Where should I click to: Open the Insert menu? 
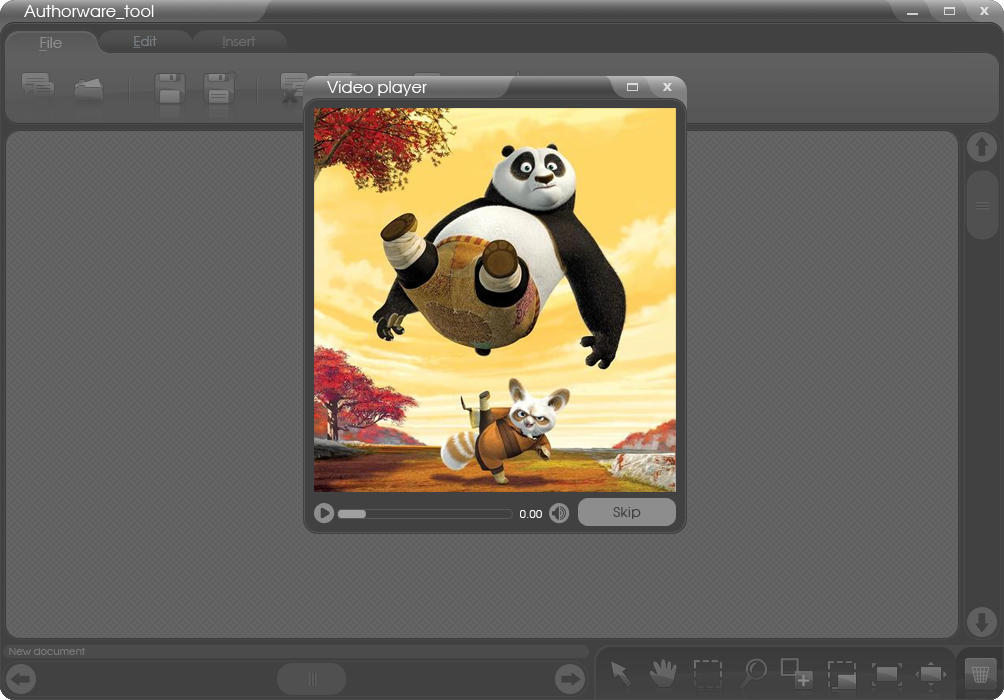(238, 42)
